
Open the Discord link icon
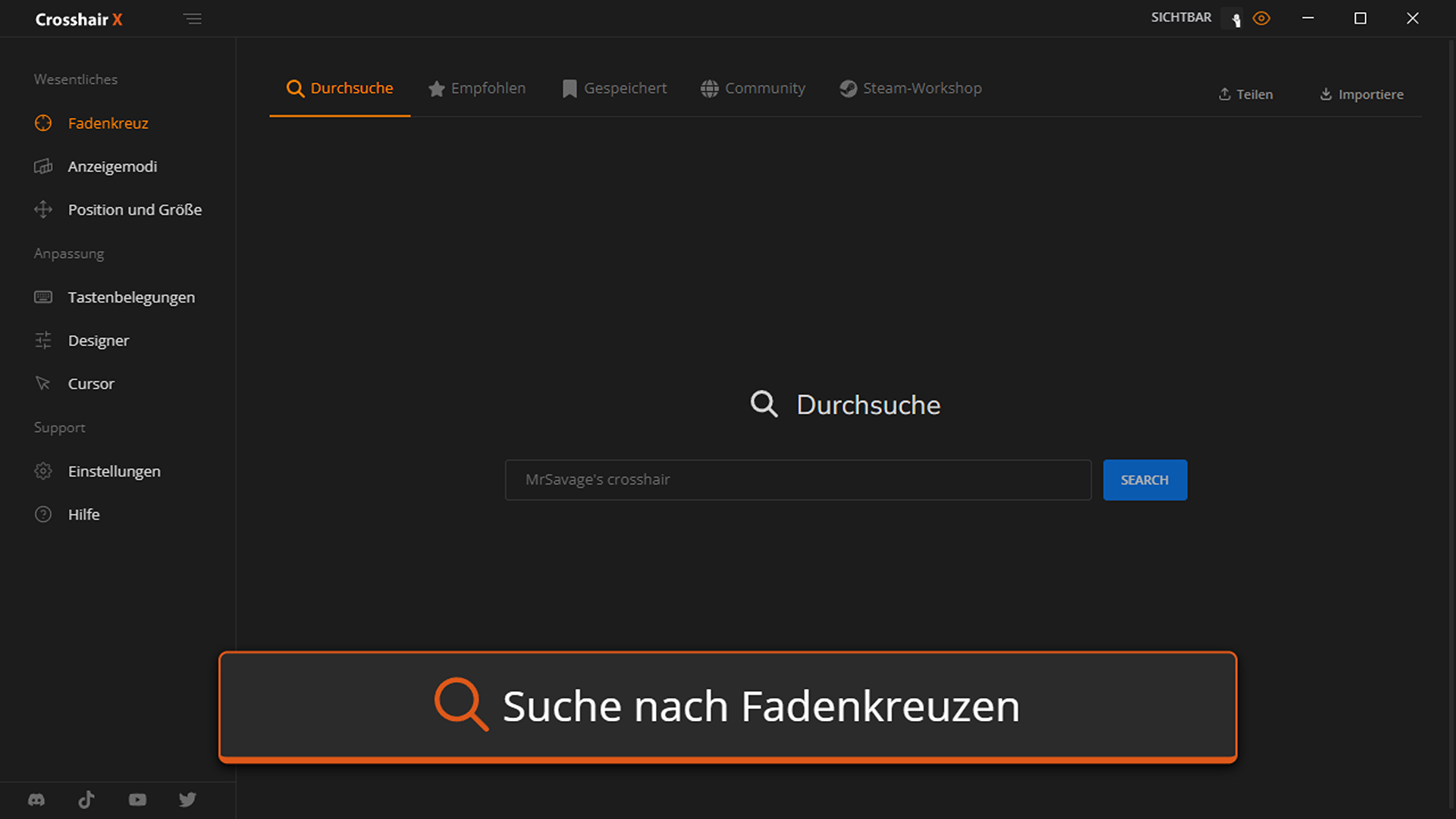pos(36,799)
